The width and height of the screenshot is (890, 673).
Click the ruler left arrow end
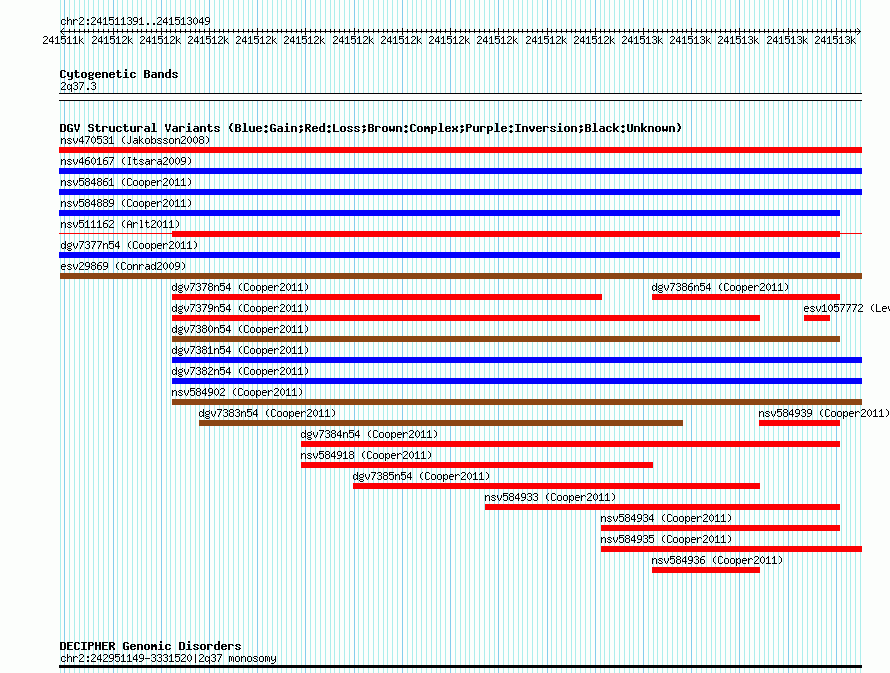pyautogui.click(x=62, y=31)
